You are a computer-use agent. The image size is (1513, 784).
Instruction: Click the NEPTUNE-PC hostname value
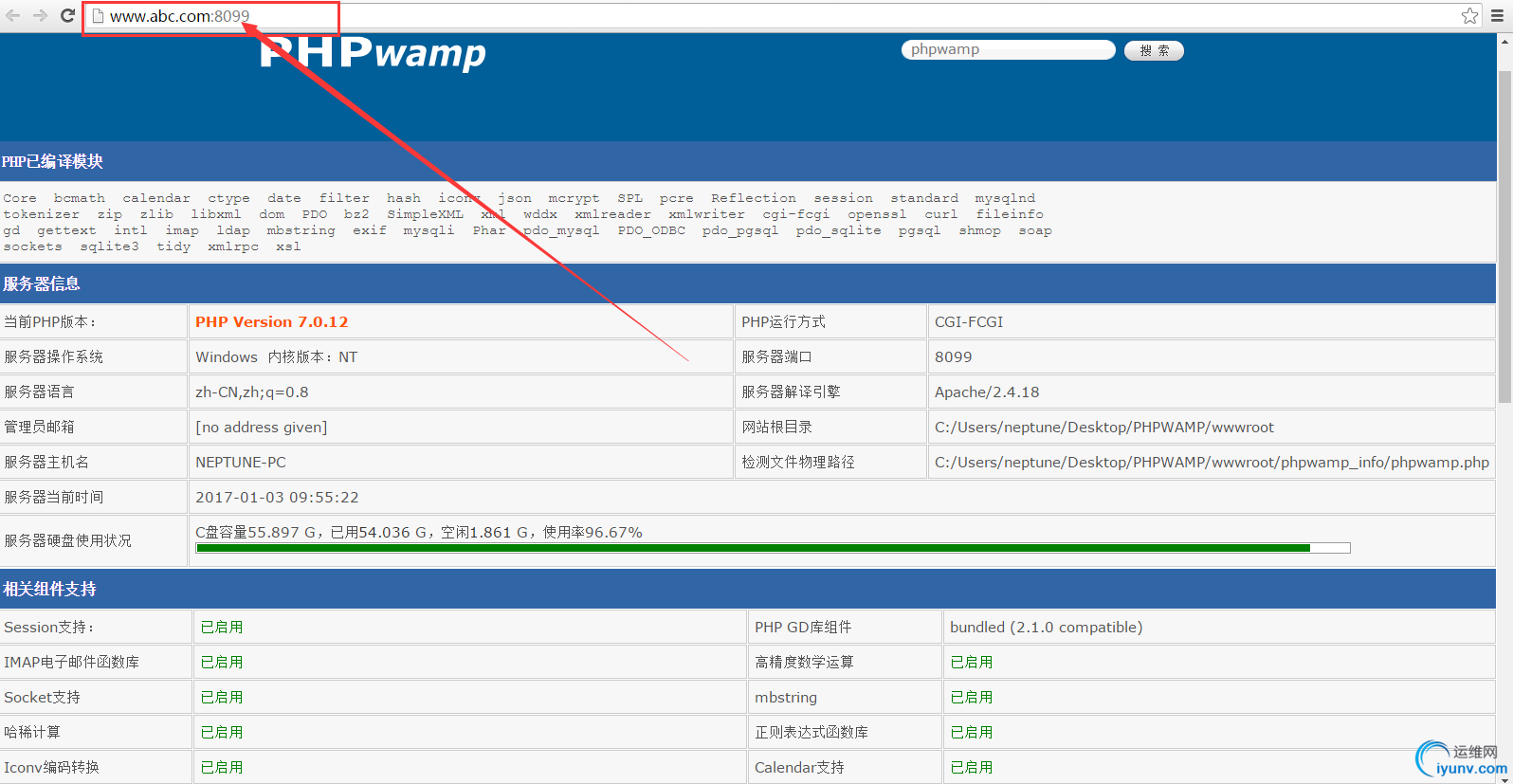[x=241, y=462]
